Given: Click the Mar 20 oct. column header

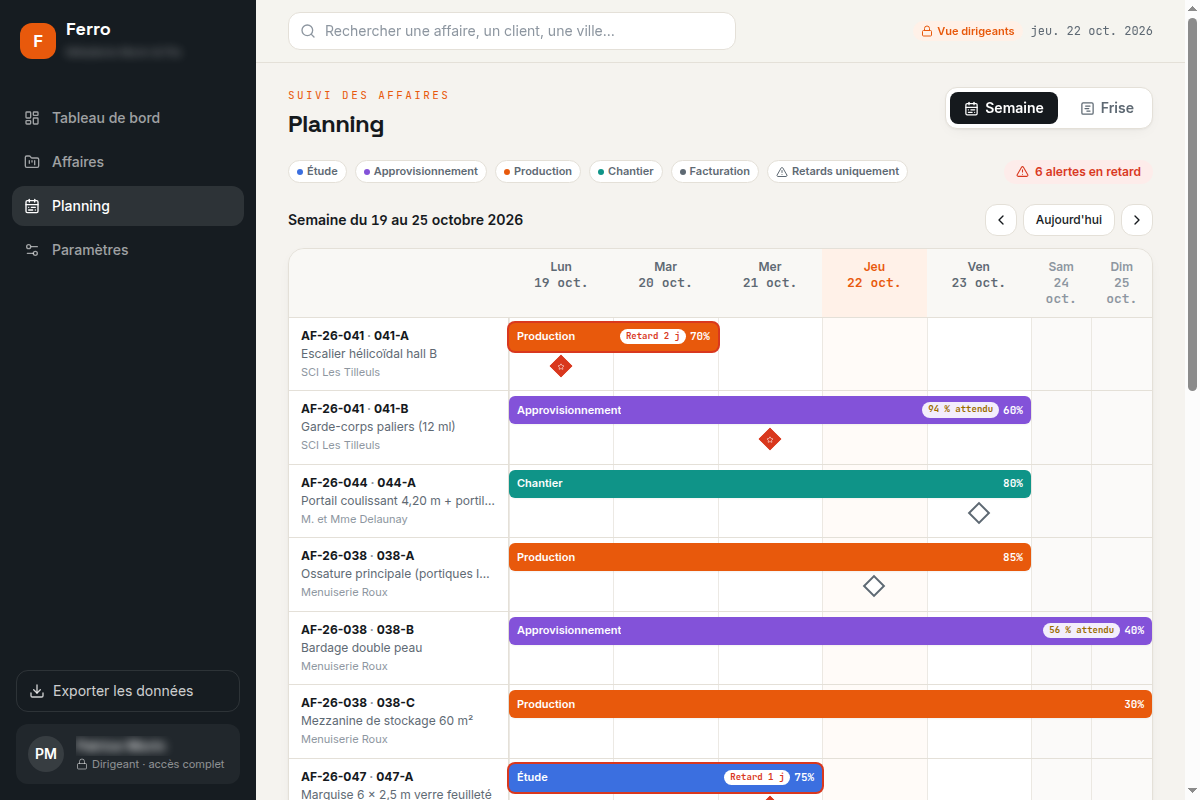Looking at the screenshot, I should click(x=666, y=283).
